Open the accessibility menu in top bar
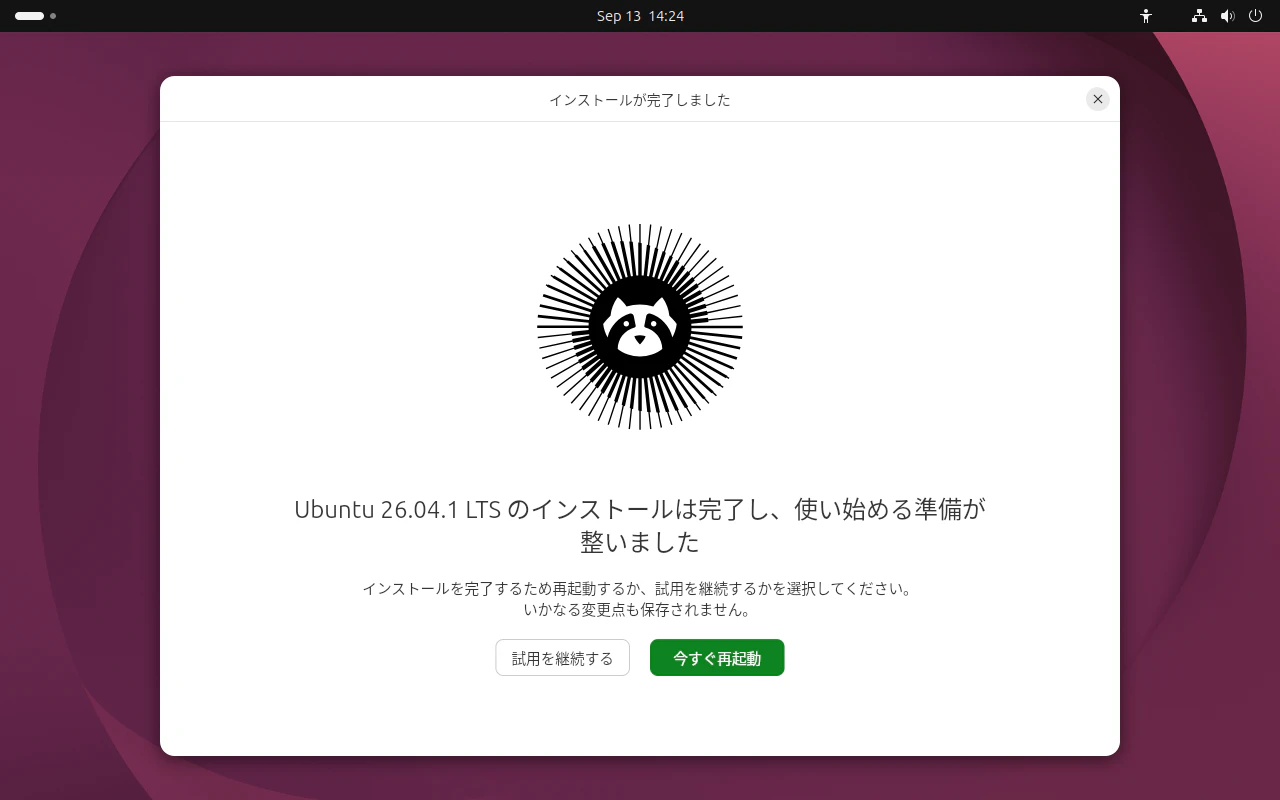Viewport: 1280px width, 800px height. (1146, 16)
